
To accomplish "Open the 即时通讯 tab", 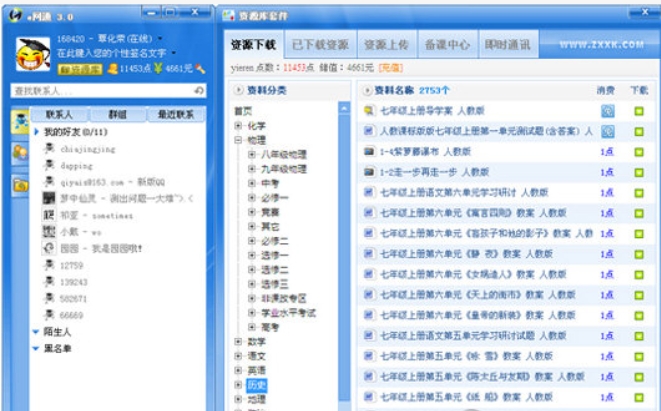I will 508,45.
